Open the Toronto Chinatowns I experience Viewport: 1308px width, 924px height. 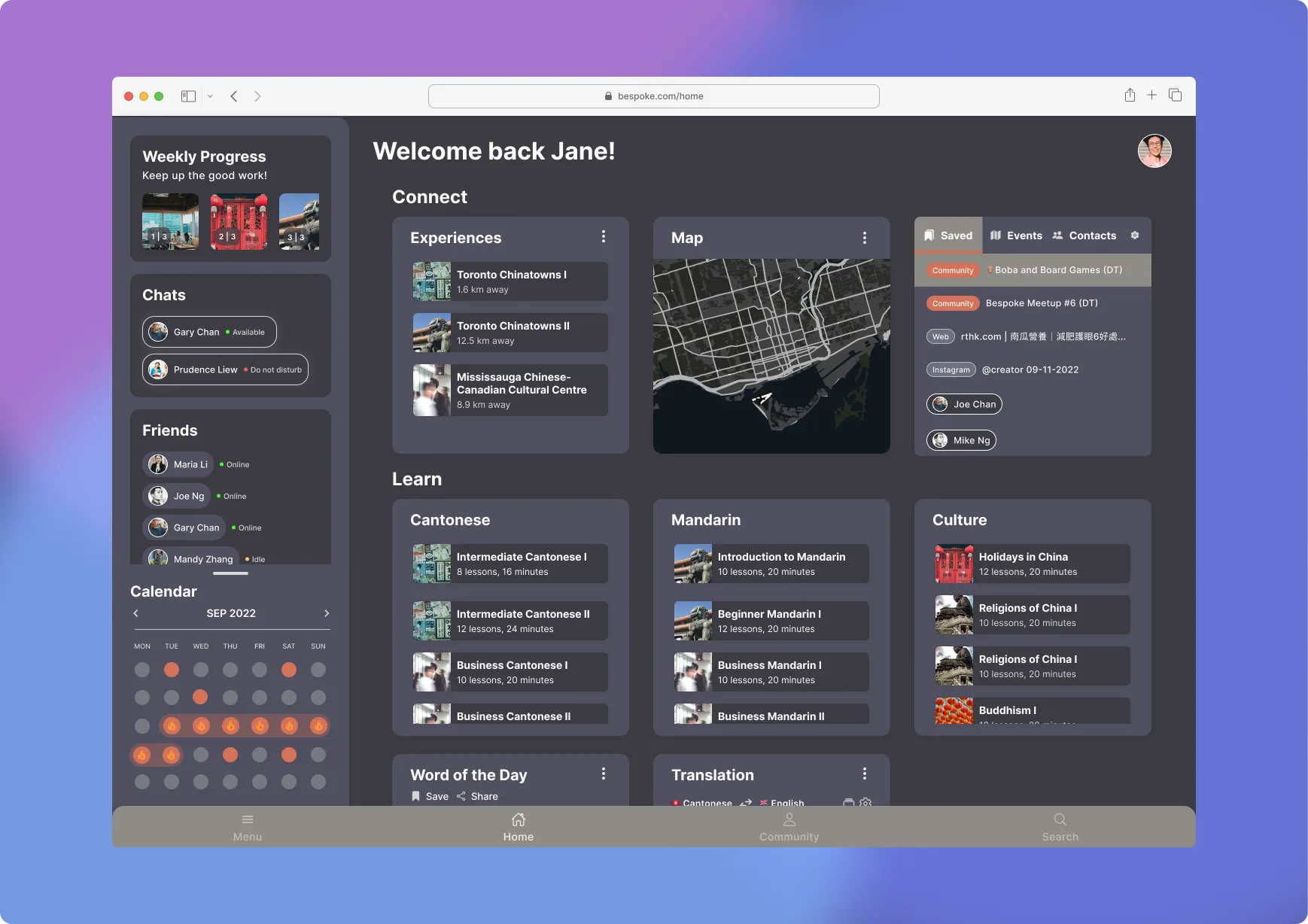point(510,281)
